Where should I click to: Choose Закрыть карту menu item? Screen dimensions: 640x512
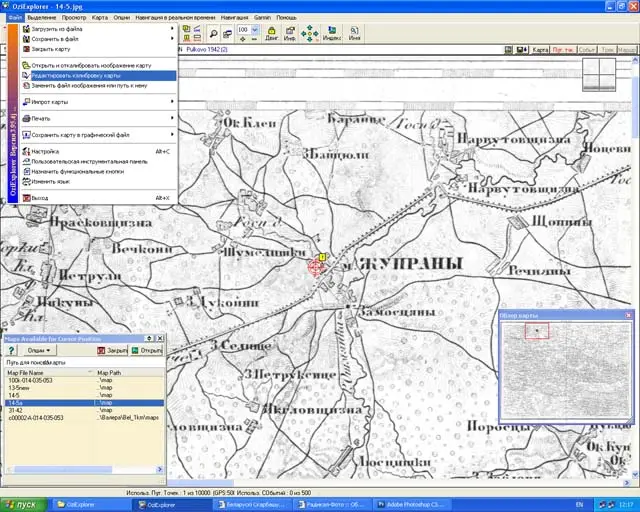pos(98,49)
